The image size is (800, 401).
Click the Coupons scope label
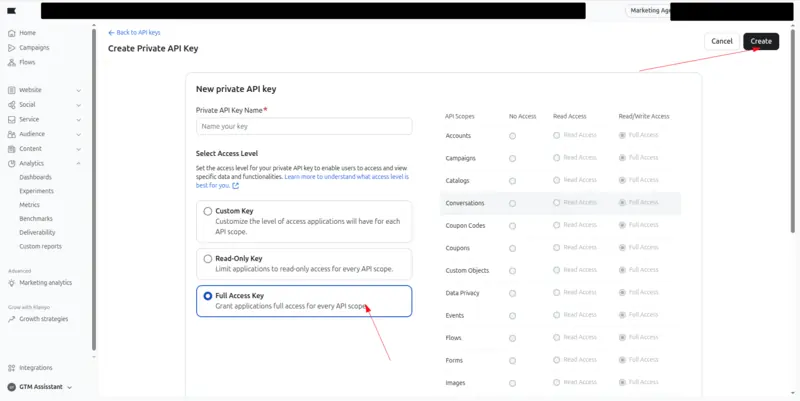tap(457, 248)
